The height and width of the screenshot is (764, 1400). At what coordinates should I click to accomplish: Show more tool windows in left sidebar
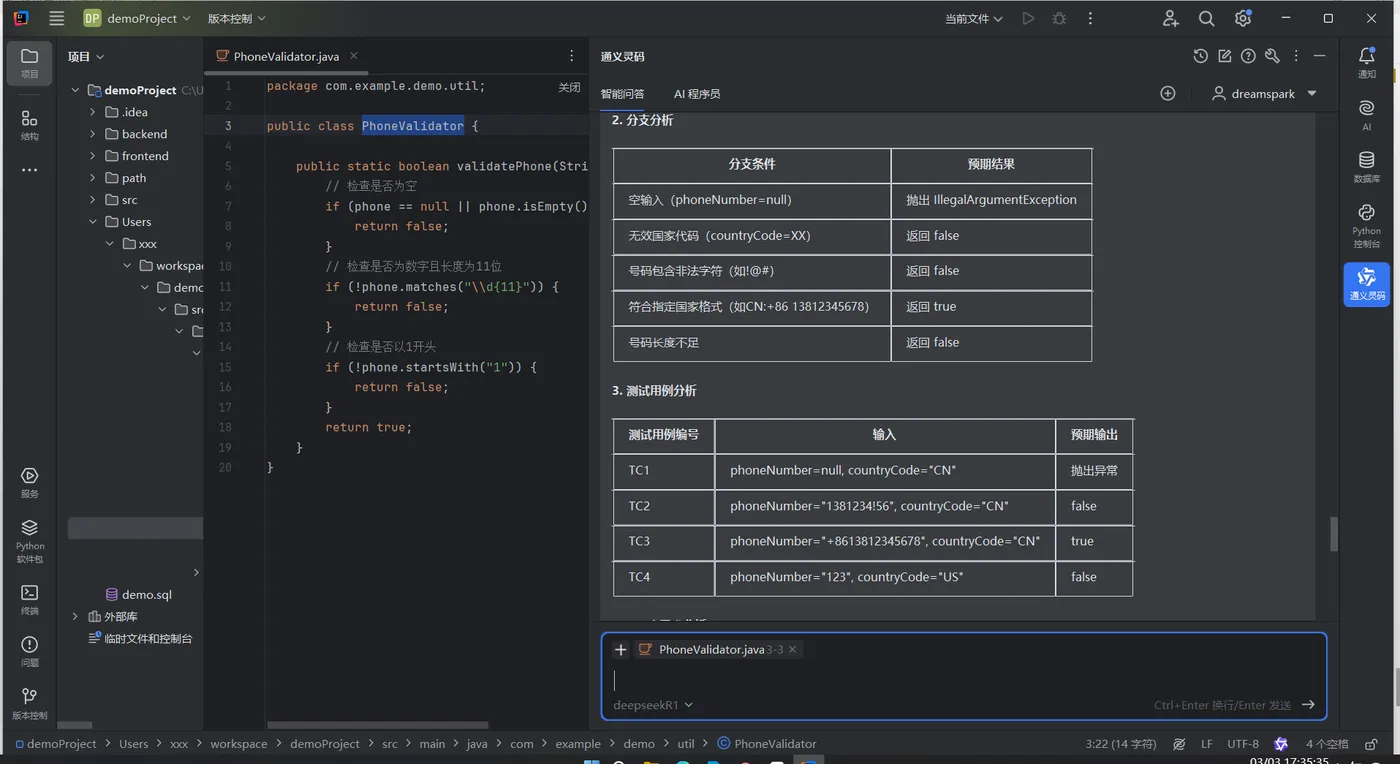(x=30, y=170)
